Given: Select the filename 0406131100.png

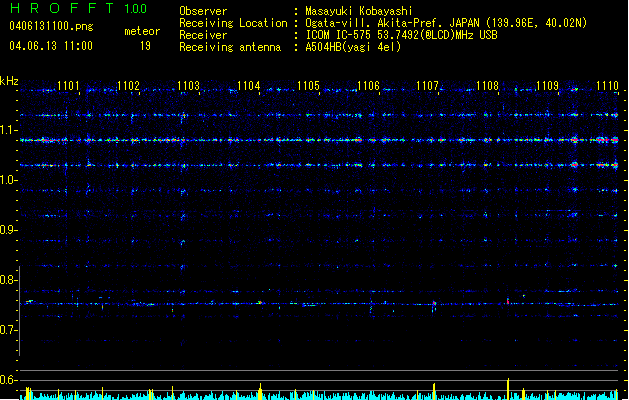Looking at the screenshot, I should (51, 26).
